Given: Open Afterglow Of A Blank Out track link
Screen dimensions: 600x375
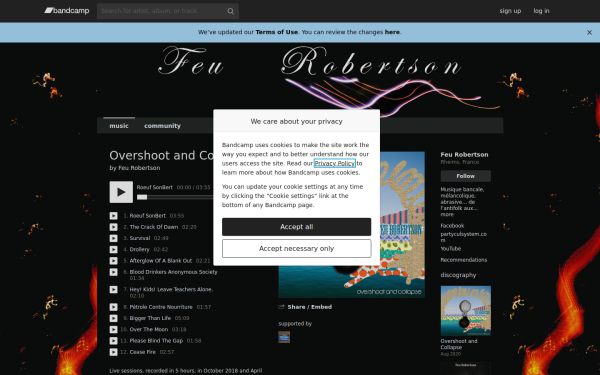Looking at the screenshot, I should pos(161,261).
